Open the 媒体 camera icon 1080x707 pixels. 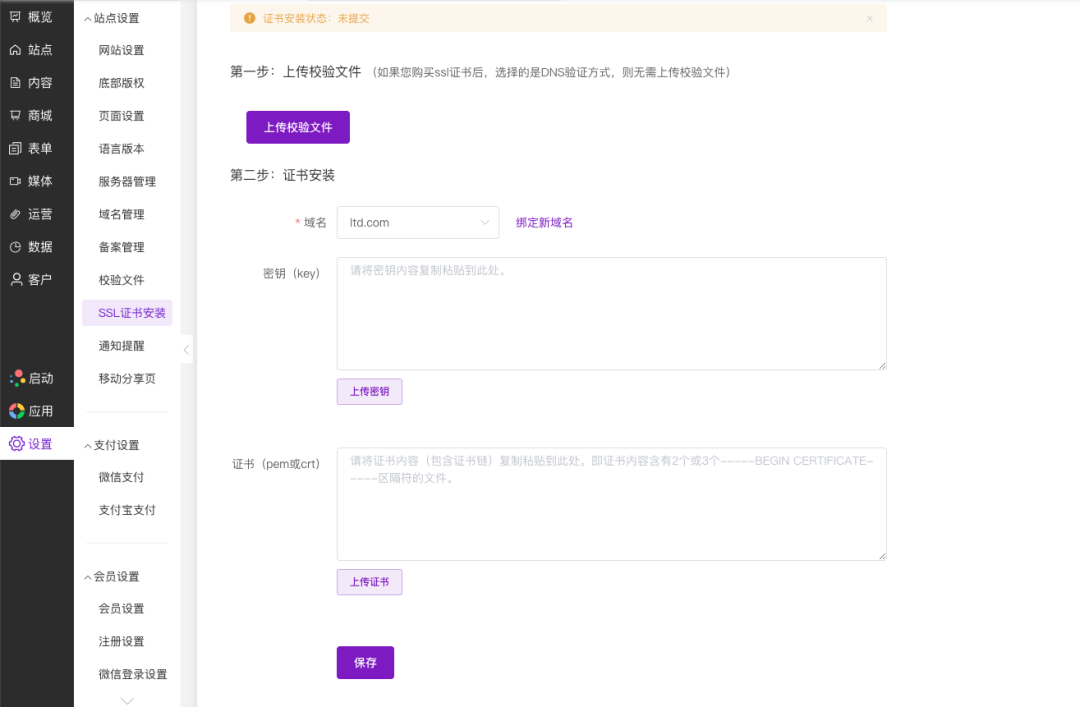click(x=15, y=181)
